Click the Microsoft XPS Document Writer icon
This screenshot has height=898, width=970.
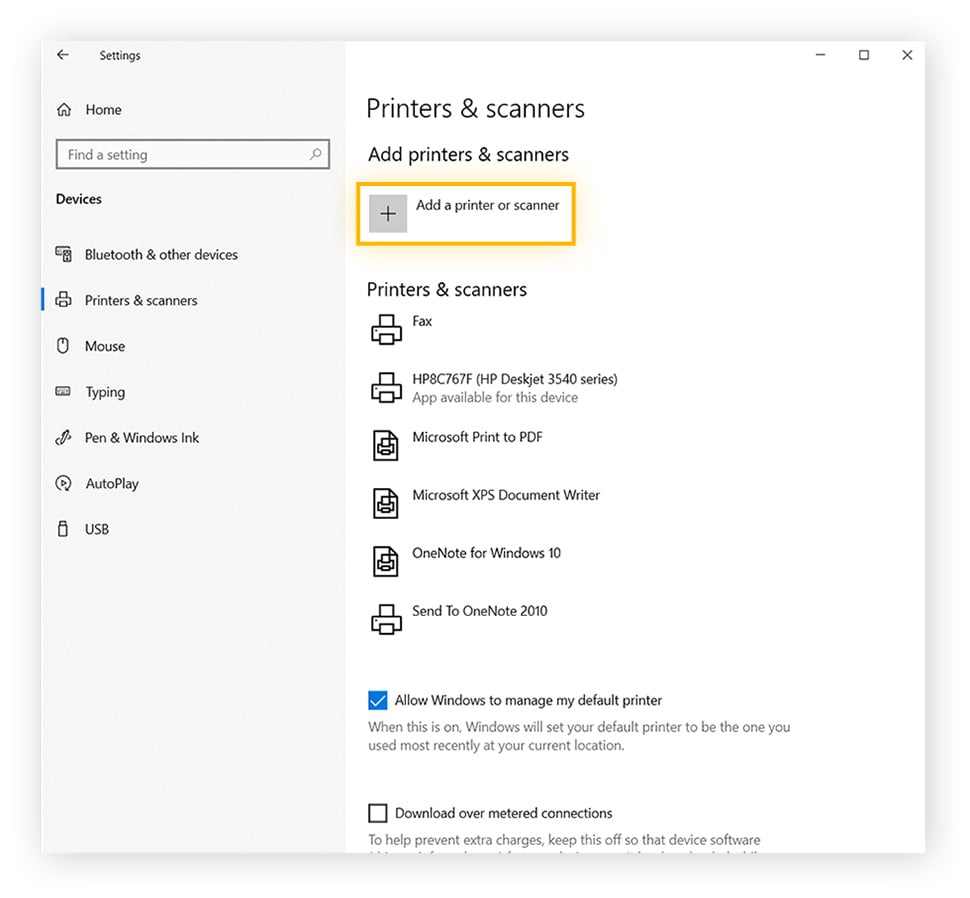tap(387, 503)
